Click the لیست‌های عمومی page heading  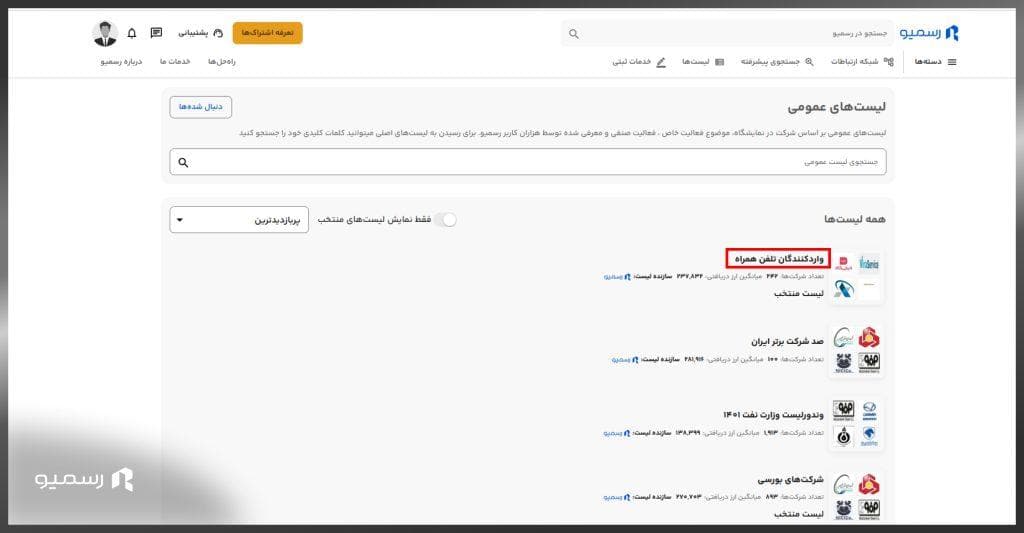tap(837, 107)
